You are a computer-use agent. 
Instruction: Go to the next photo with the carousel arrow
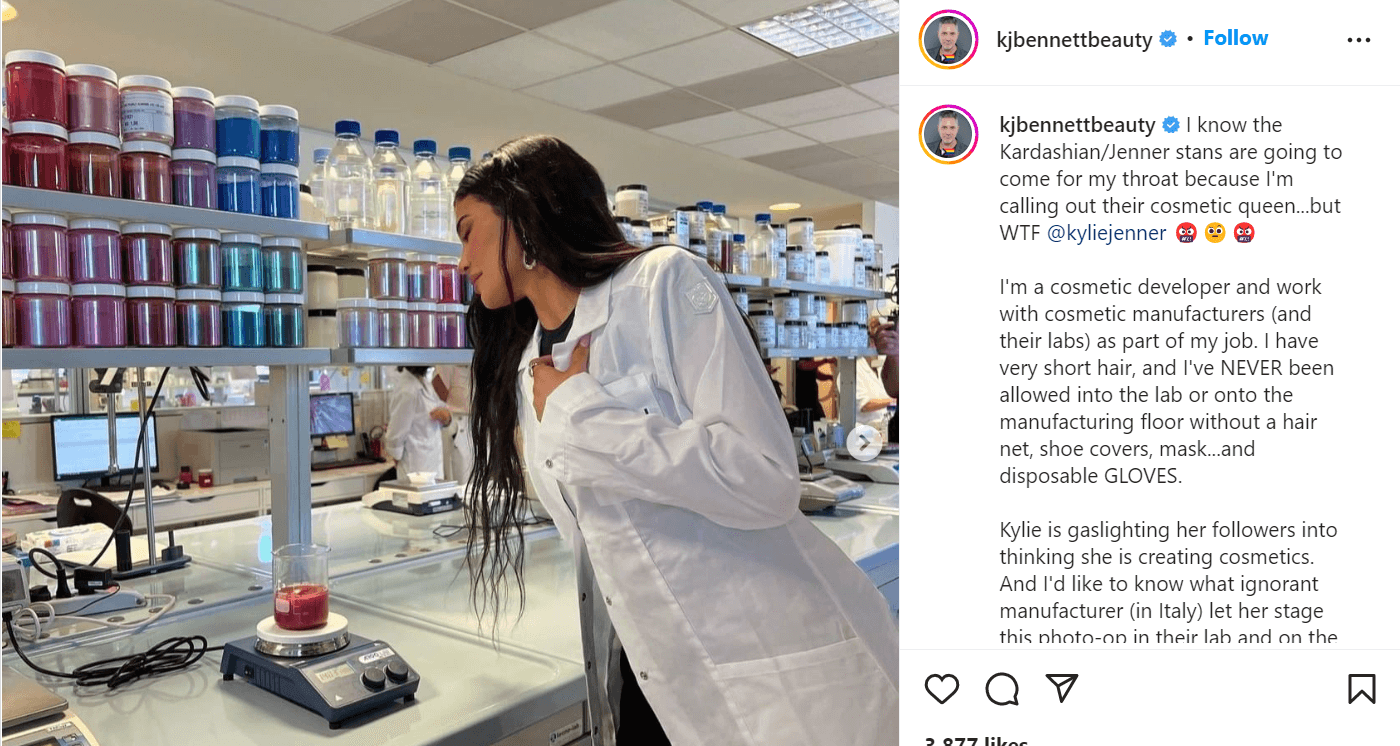[864, 442]
